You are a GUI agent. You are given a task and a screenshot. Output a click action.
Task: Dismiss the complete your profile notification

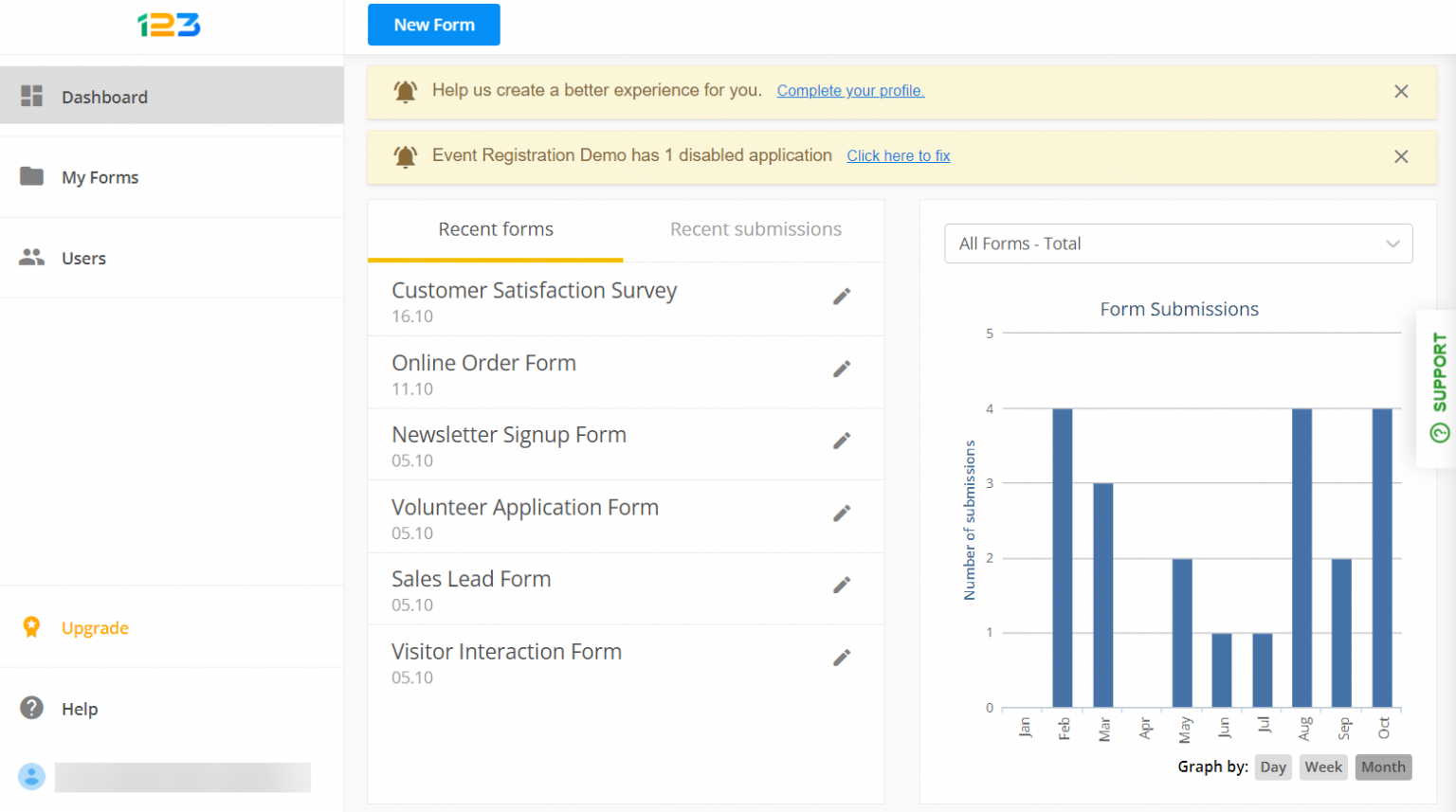click(x=1401, y=91)
